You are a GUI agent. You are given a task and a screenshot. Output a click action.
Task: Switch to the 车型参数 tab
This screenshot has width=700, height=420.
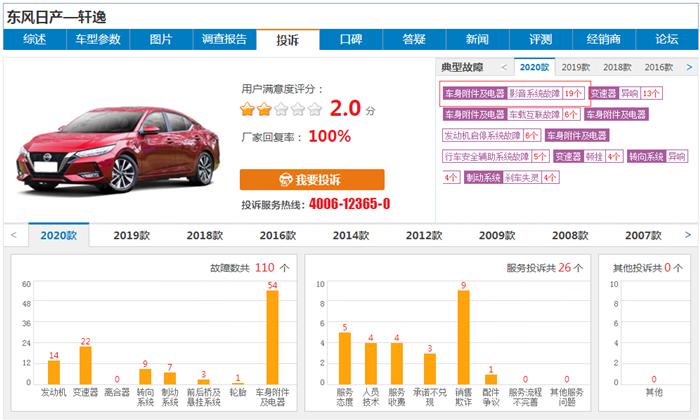pos(98,39)
